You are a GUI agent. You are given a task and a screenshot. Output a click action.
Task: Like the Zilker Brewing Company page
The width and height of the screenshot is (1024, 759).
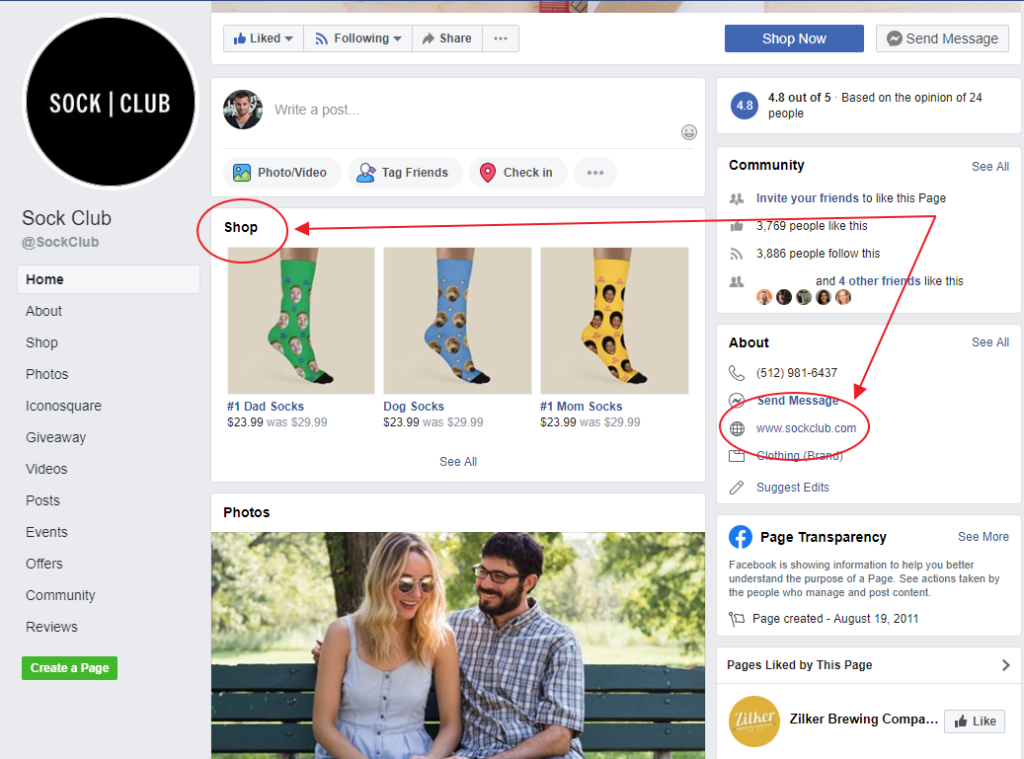point(974,721)
